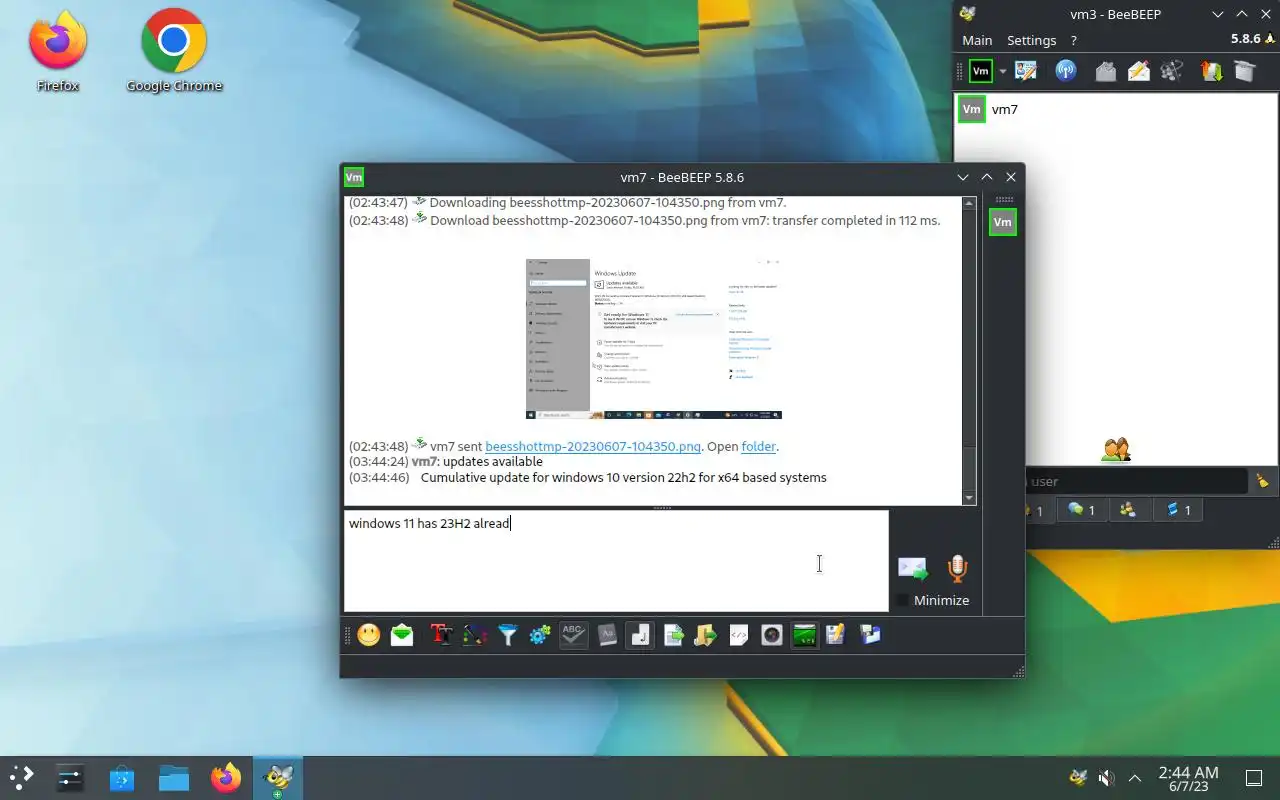Click the chat scrollbar down arrow

[x=969, y=498]
